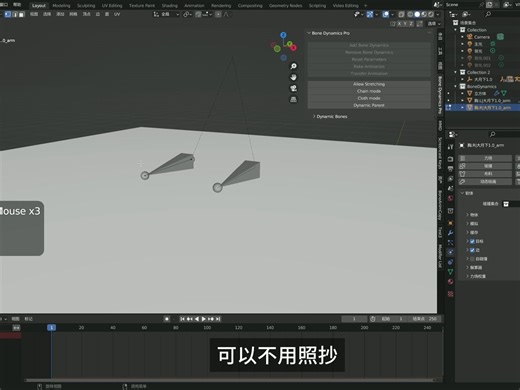Viewport: 520px width, 390px height.
Task: Click the timeline horizontal scrollbar
Action: 230,380
